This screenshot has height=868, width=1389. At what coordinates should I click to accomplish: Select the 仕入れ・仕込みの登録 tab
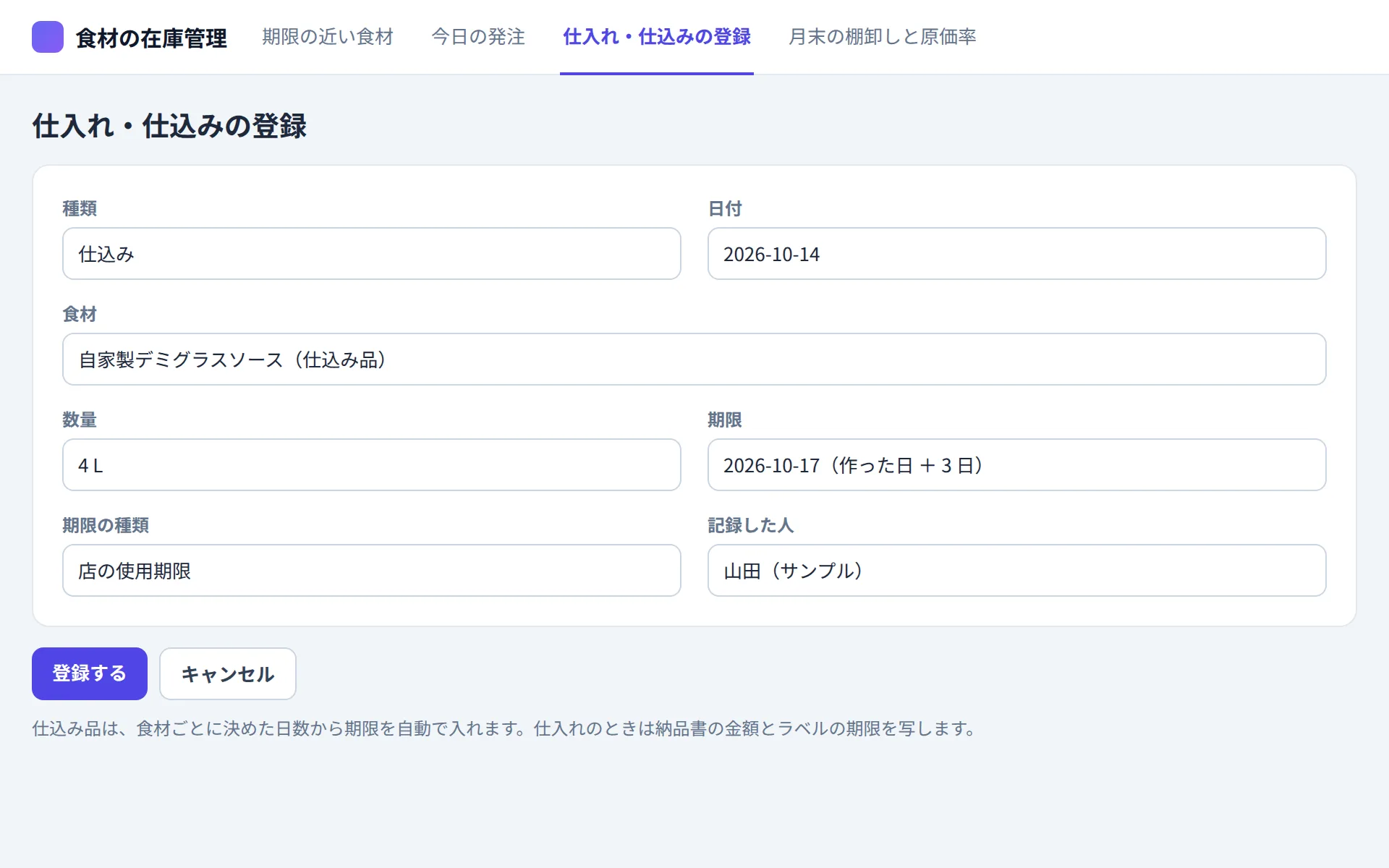(x=657, y=37)
